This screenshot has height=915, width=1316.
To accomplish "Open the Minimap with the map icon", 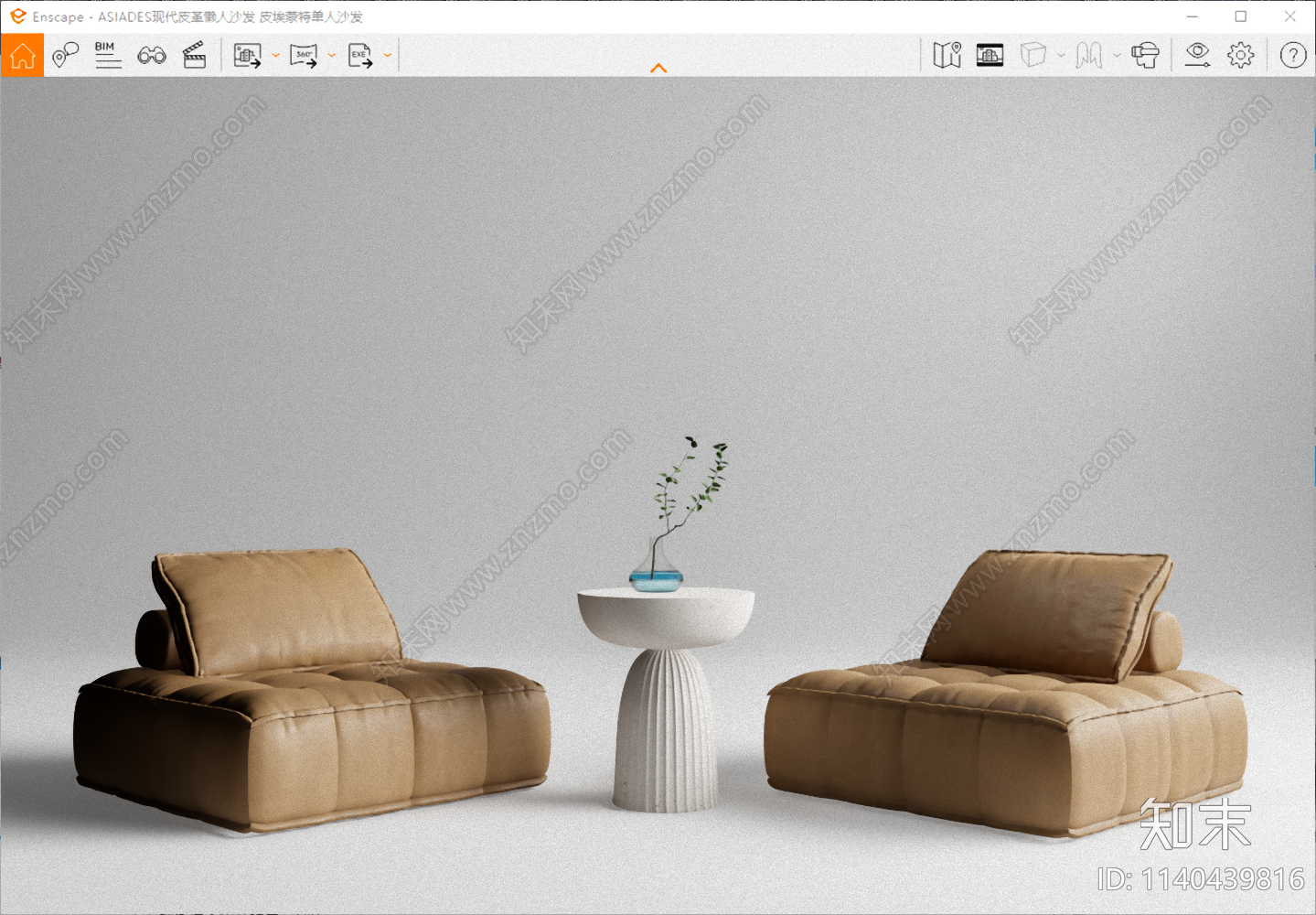I will coord(947,56).
